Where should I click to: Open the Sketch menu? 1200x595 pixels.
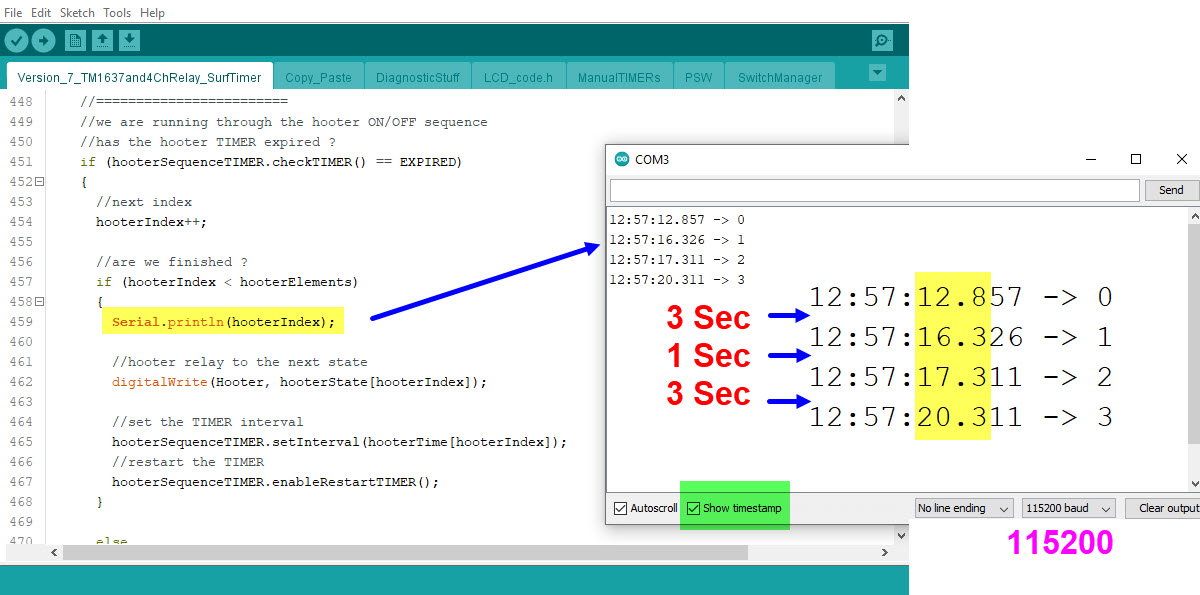(77, 12)
